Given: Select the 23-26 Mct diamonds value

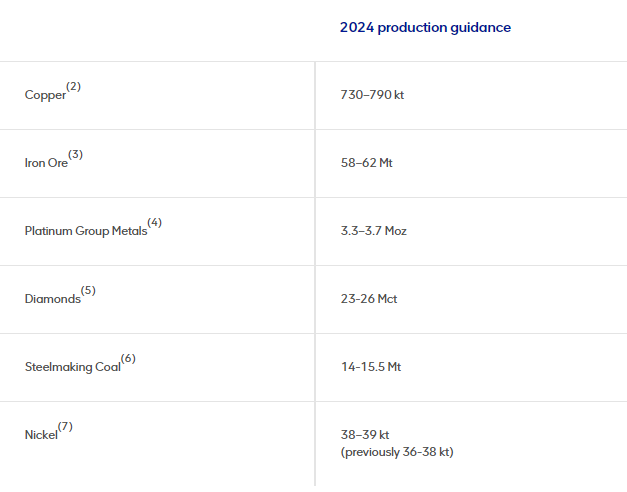Looking at the screenshot, I should click(x=371, y=299).
